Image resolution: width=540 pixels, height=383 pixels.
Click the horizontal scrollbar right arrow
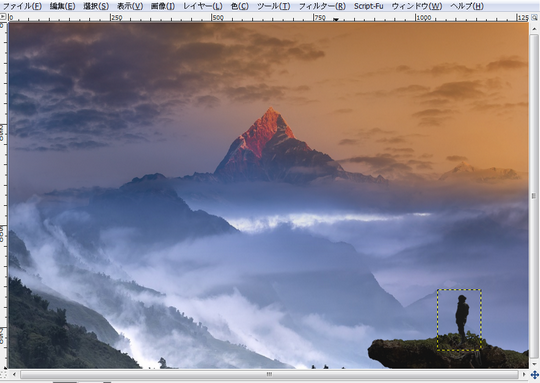[524, 374]
